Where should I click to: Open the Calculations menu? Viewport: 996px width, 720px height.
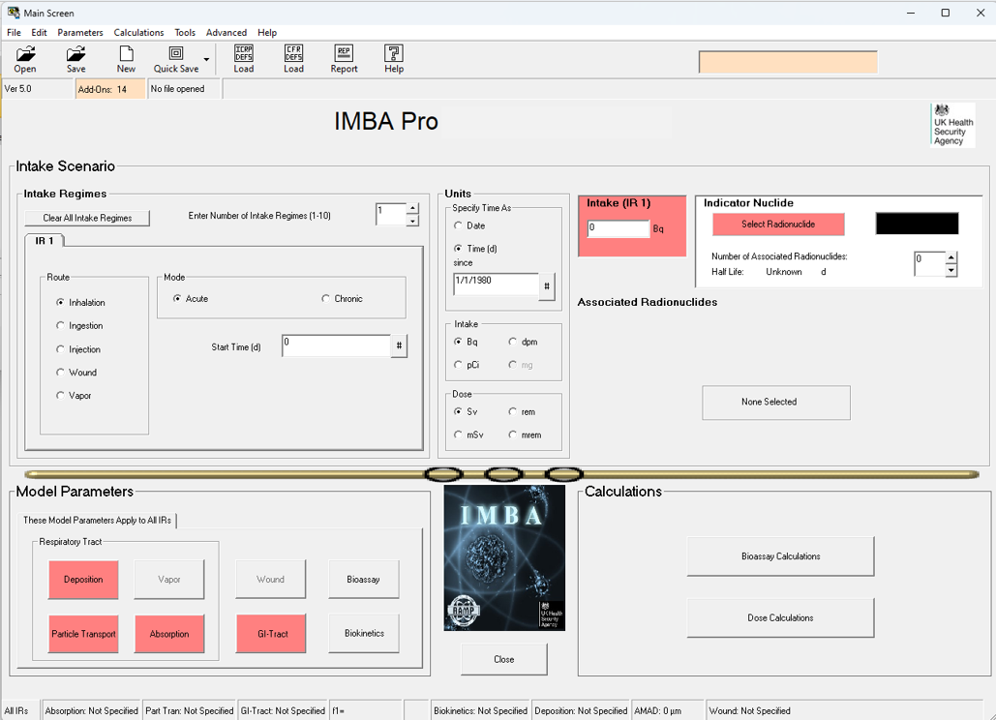coord(138,33)
